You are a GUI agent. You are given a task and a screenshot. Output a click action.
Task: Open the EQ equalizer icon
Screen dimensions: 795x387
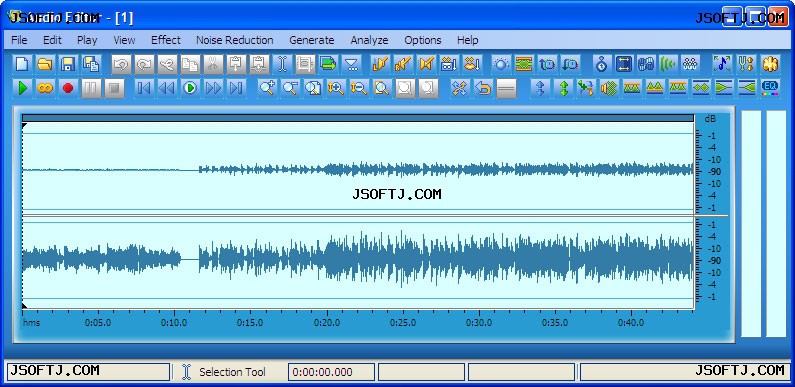[x=770, y=88]
